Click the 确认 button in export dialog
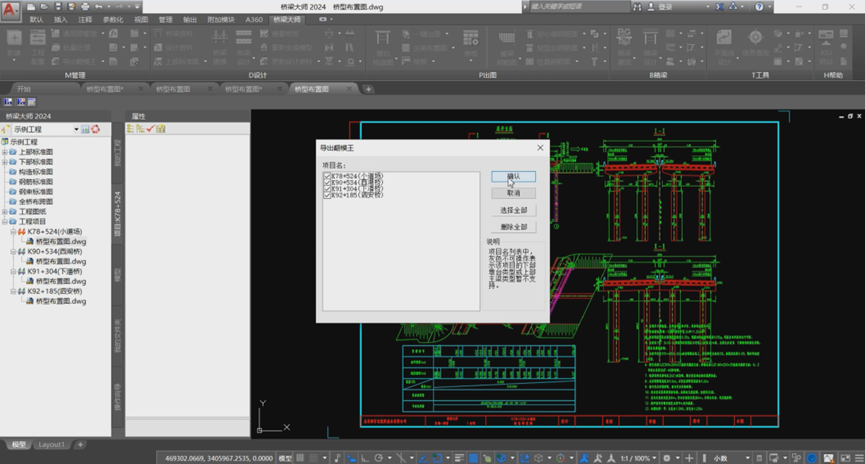This screenshot has height=464, width=865. point(513,177)
